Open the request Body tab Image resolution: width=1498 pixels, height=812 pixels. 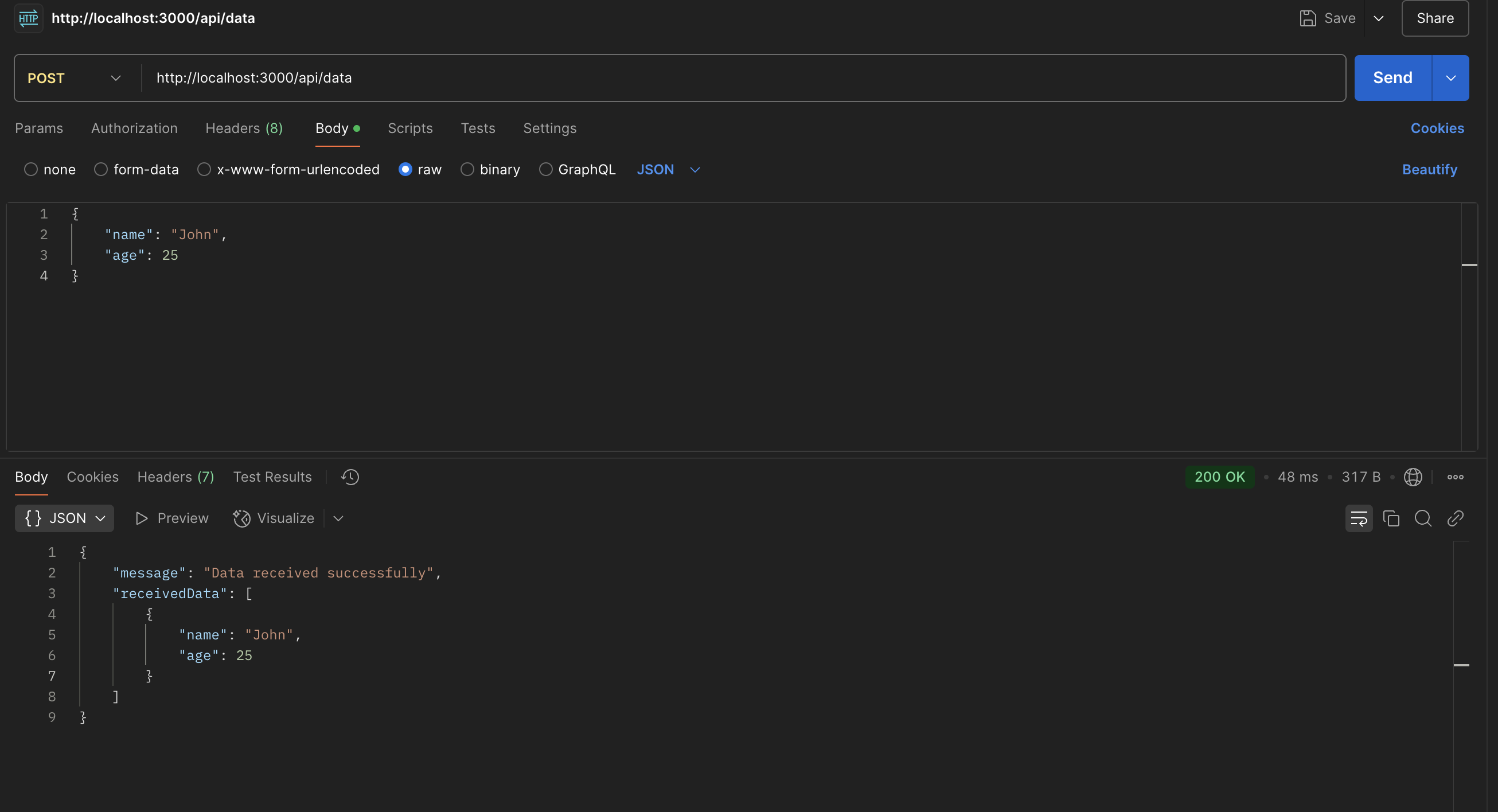click(337, 128)
